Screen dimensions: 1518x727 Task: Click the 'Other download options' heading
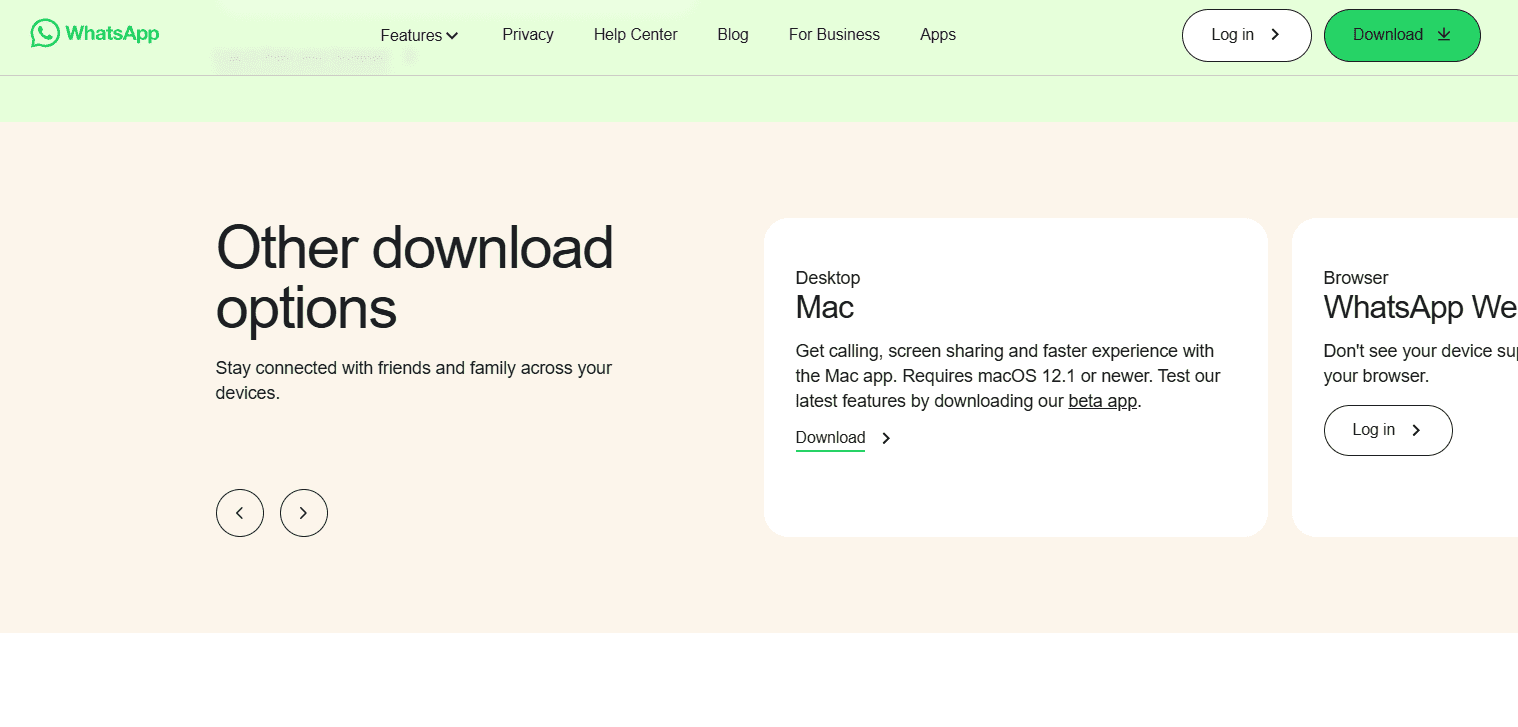(414, 277)
